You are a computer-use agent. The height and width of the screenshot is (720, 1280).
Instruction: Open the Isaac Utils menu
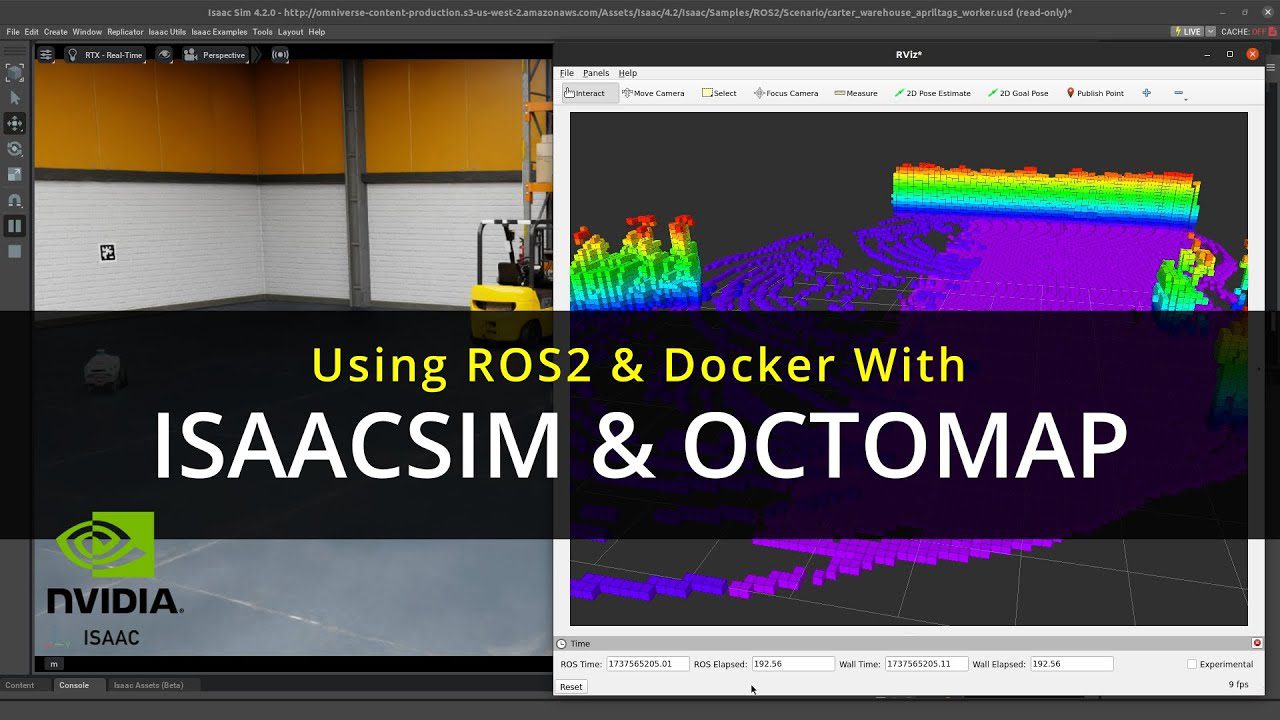coord(167,32)
